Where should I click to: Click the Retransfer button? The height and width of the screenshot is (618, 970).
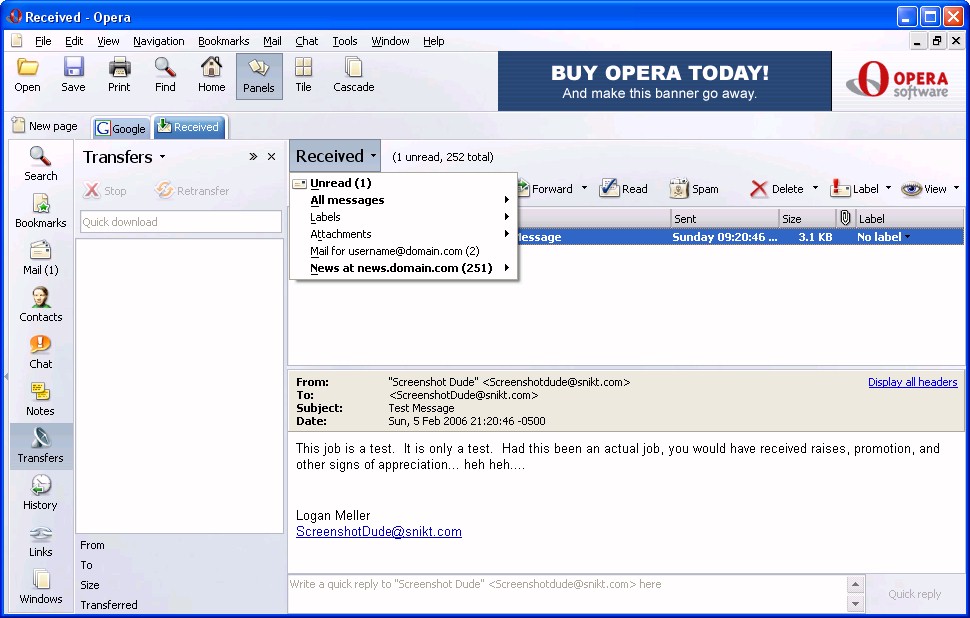[192, 191]
